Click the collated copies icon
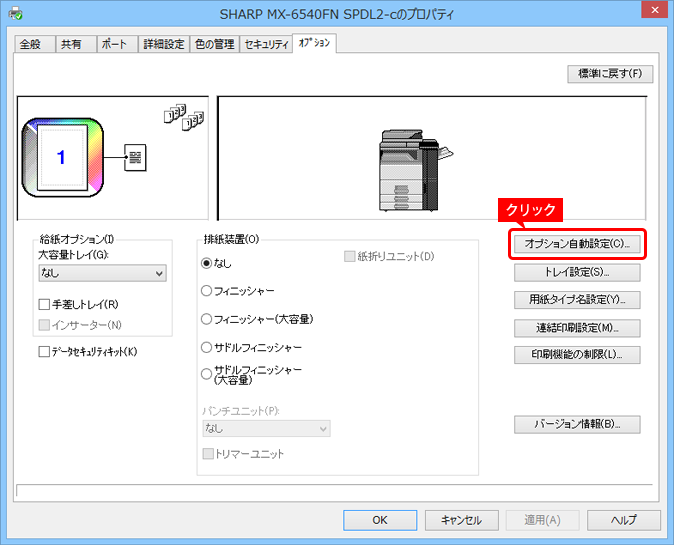The image size is (674, 545). pos(183,117)
